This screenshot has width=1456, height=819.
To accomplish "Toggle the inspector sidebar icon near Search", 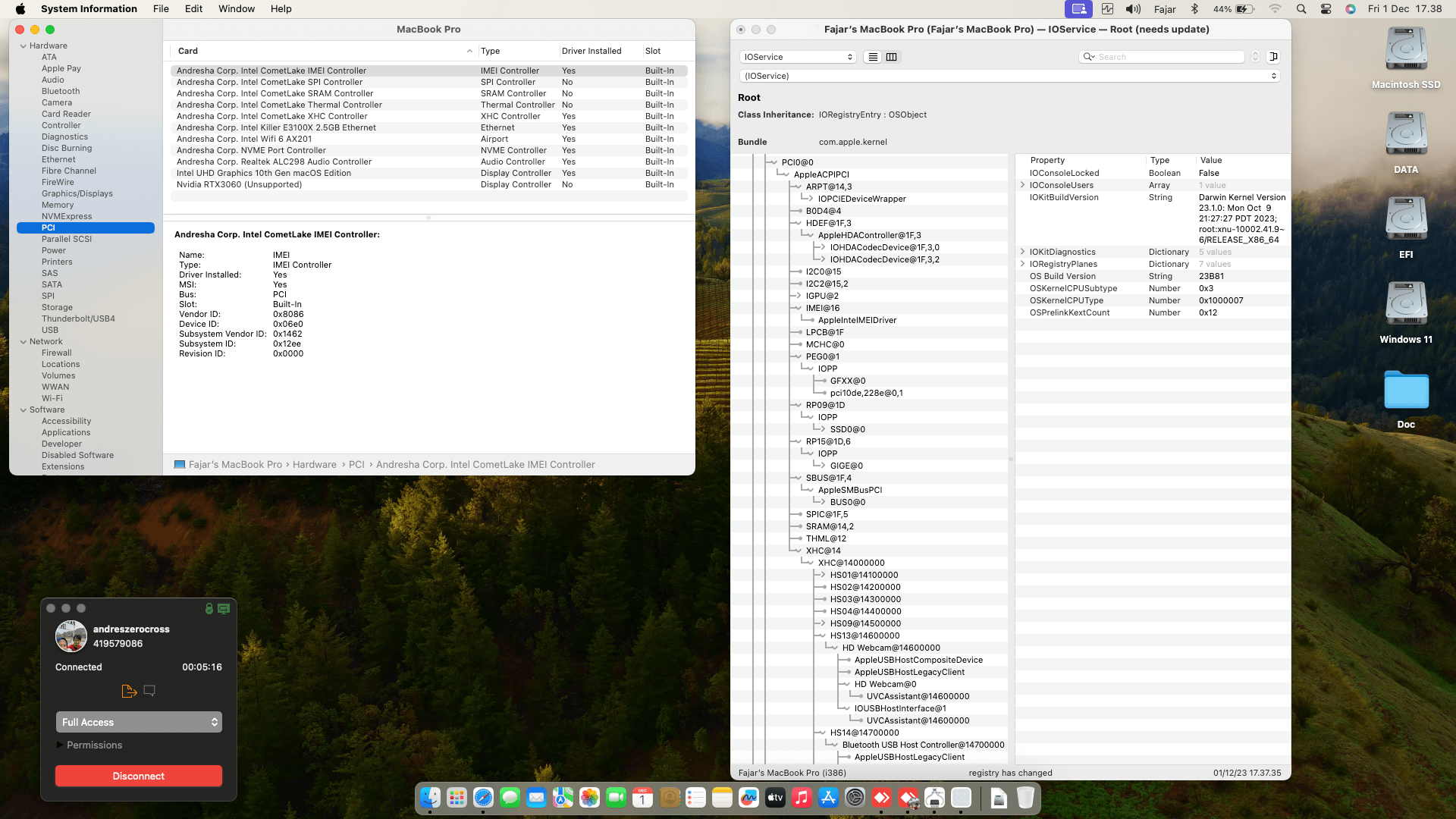I will pos(1274,57).
